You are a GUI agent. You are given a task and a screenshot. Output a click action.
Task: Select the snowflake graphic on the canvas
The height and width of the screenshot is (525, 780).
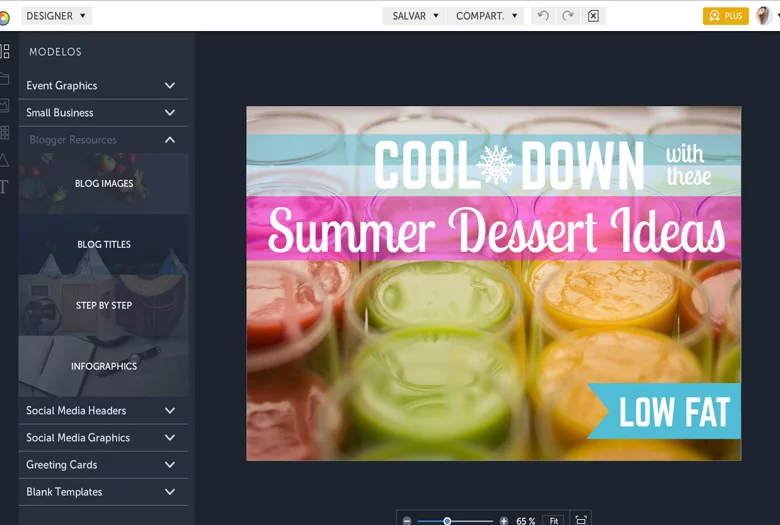click(496, 165)
